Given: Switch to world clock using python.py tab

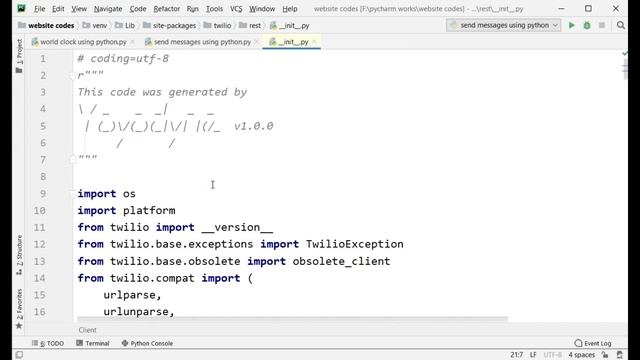Looking at the screenshot, I should [83, 42].
